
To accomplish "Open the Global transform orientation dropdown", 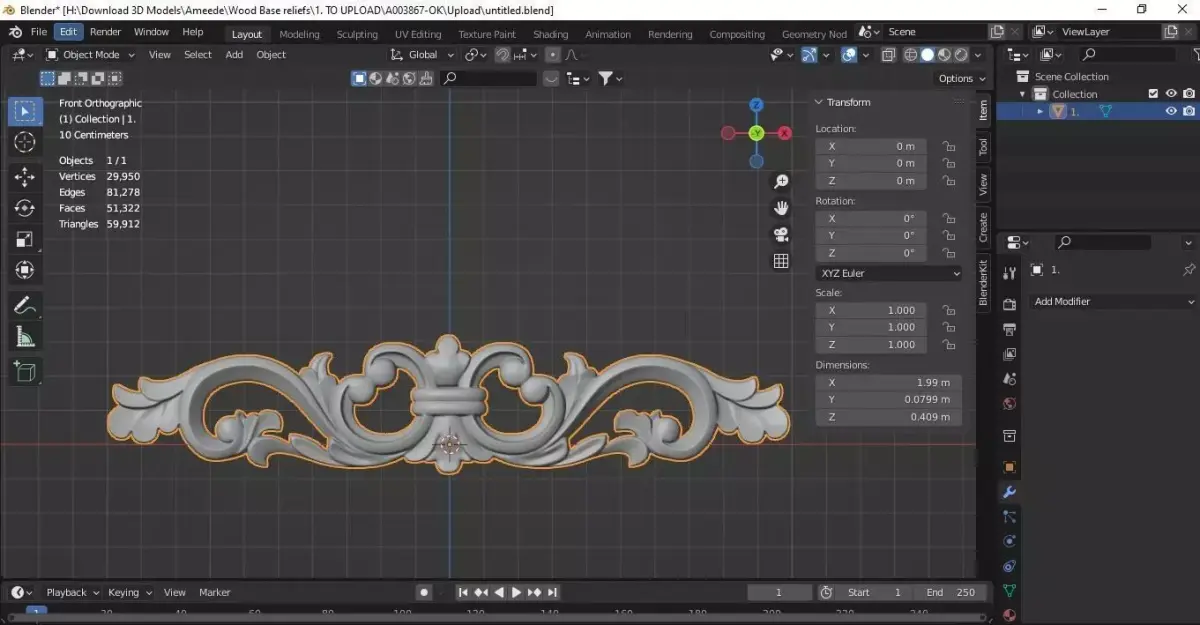I will pyautogui.click(x=423, y=55).
